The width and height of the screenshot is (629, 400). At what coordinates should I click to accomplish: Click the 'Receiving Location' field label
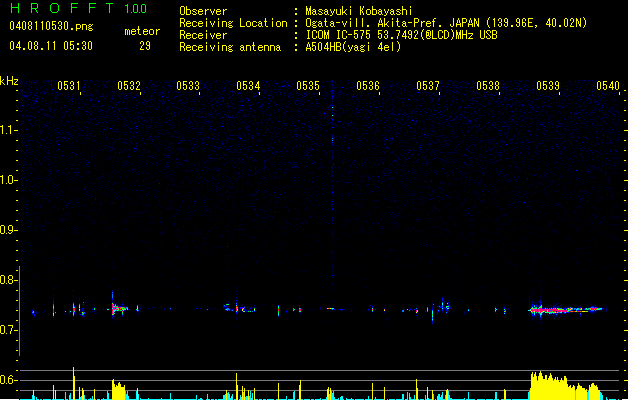pos(233,23)
